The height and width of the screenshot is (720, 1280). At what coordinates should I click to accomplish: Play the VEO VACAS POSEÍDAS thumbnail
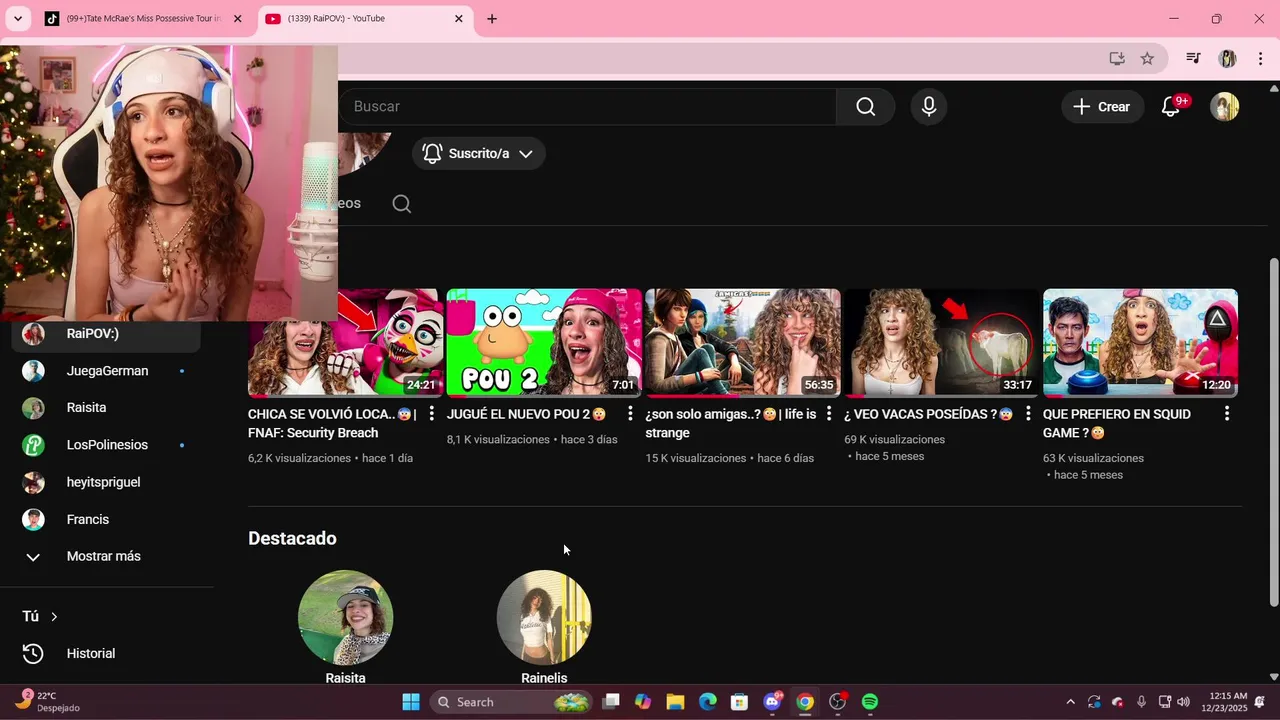coord(942,343)
